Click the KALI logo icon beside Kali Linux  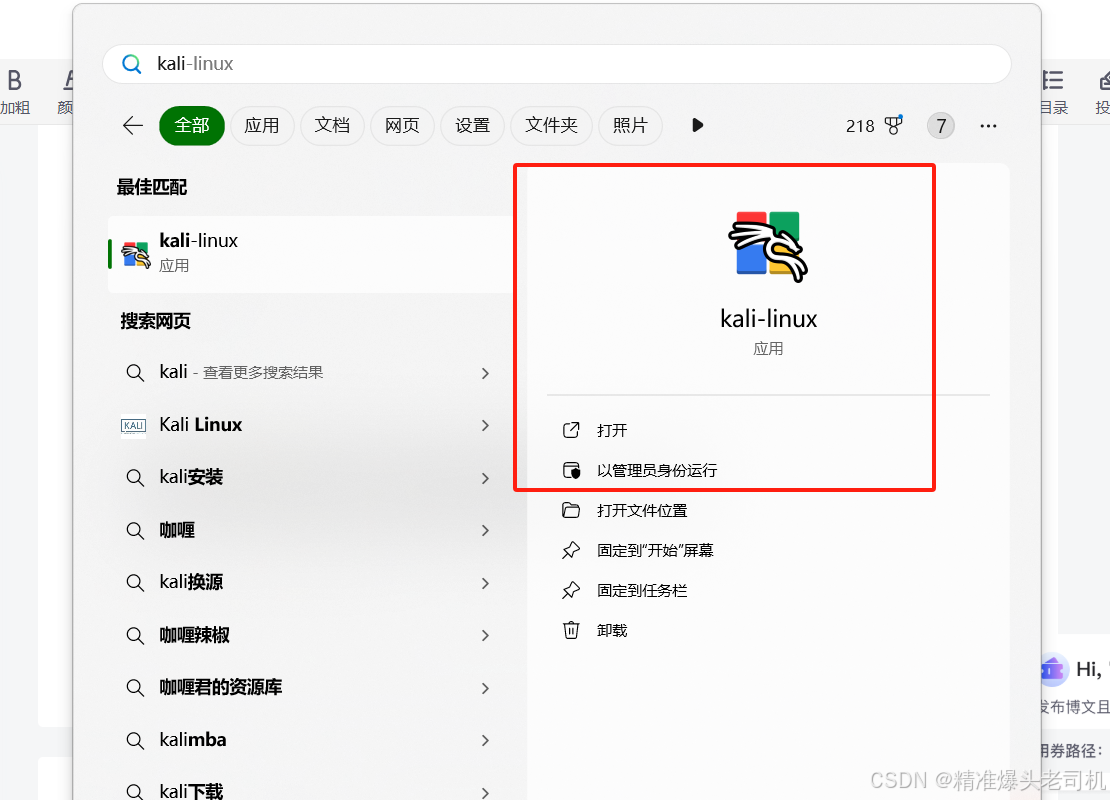(x=133, y=425)
